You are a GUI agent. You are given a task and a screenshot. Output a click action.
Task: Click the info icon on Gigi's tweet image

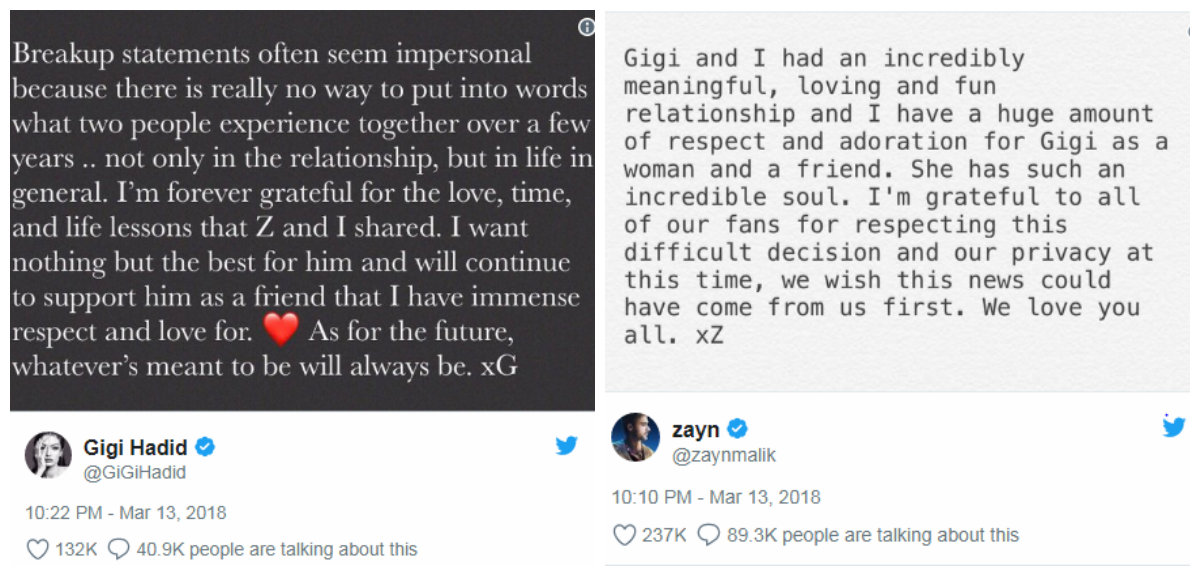click(x=586, y=28)
